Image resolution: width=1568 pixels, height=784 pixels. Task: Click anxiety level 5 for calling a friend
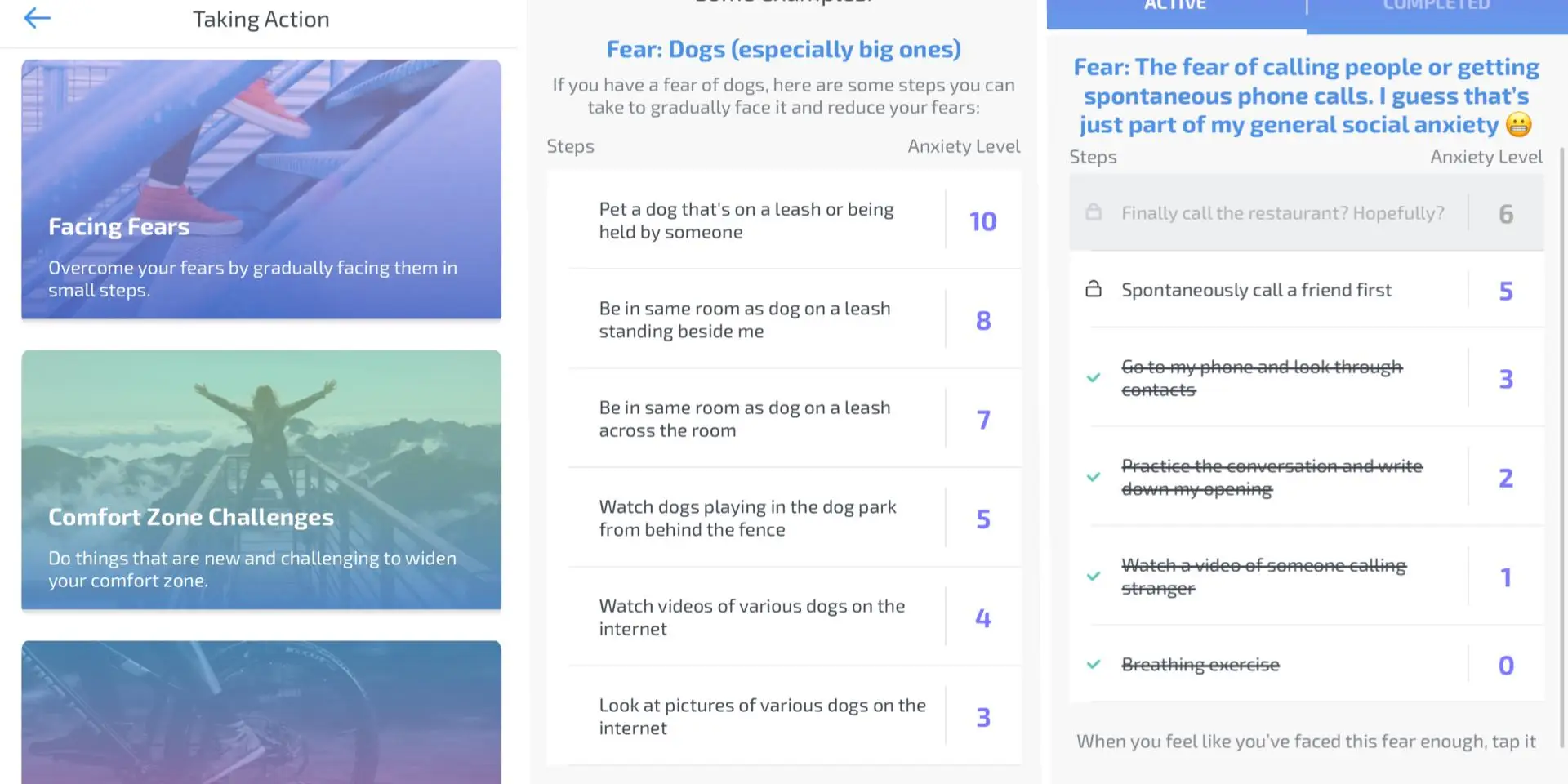point(1506,291)
